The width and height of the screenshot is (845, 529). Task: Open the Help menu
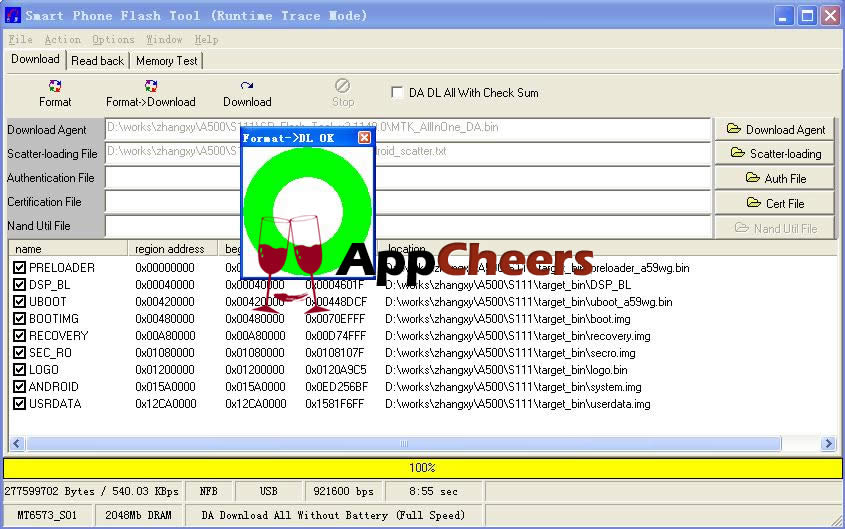[206, 39]
